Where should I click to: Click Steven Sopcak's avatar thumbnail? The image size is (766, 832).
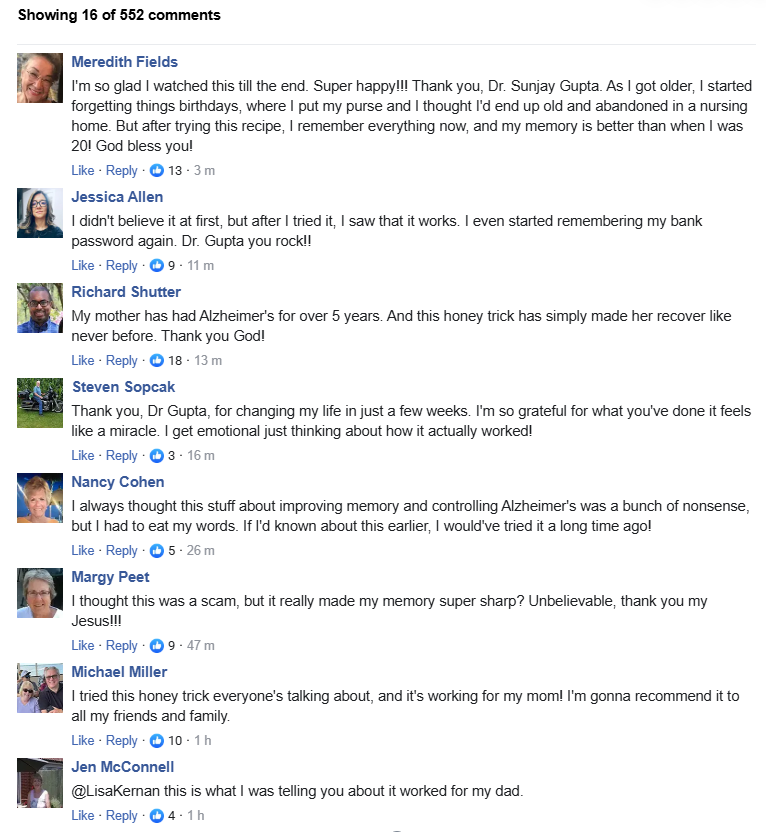(40, 402)
